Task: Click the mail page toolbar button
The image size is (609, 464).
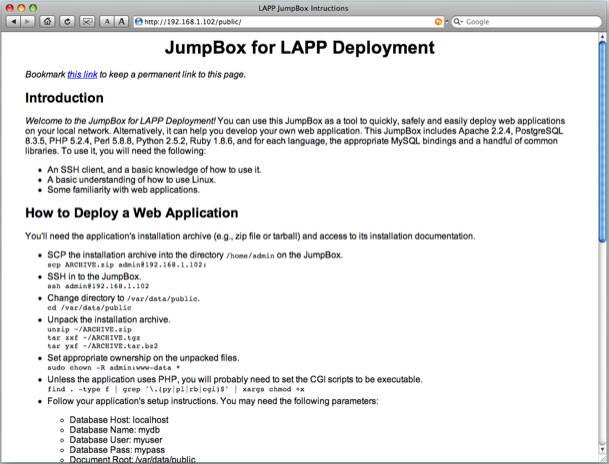Action: (x=87, y=21)
